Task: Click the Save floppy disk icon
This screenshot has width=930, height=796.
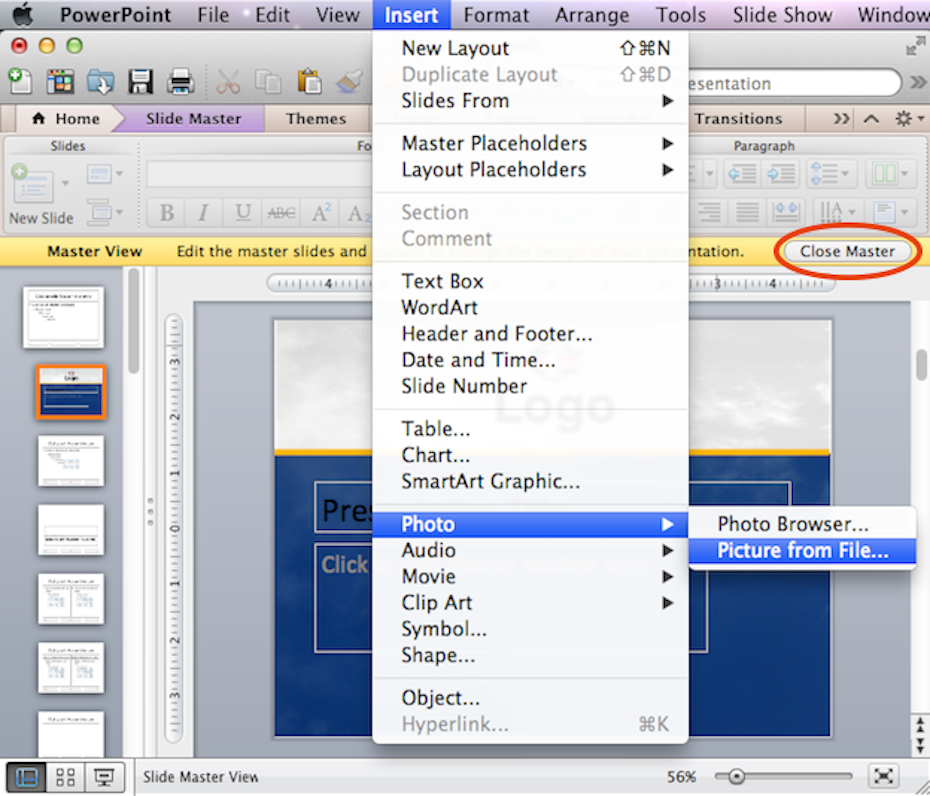Action: click(x=140, y=82)
